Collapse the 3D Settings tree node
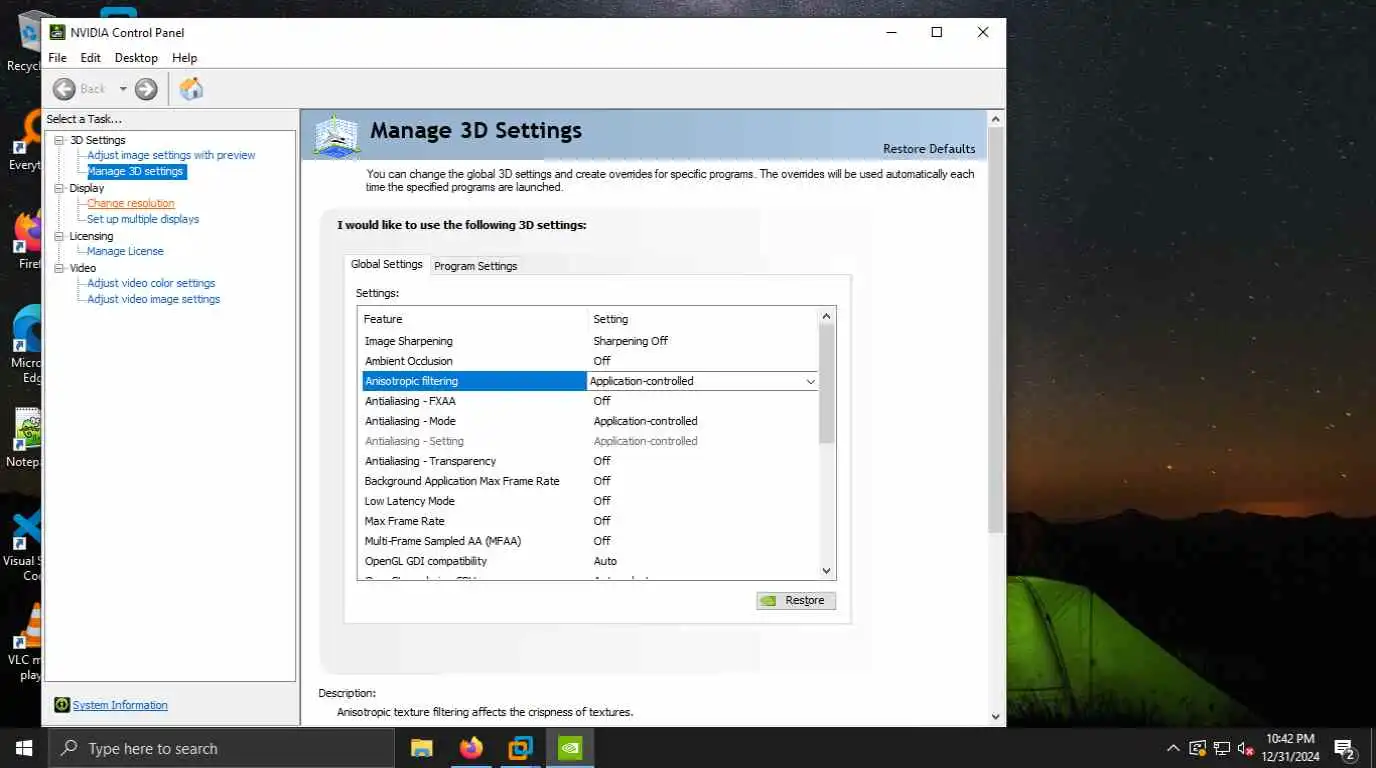Screen dimensions: 1376x768 point(59,140)
